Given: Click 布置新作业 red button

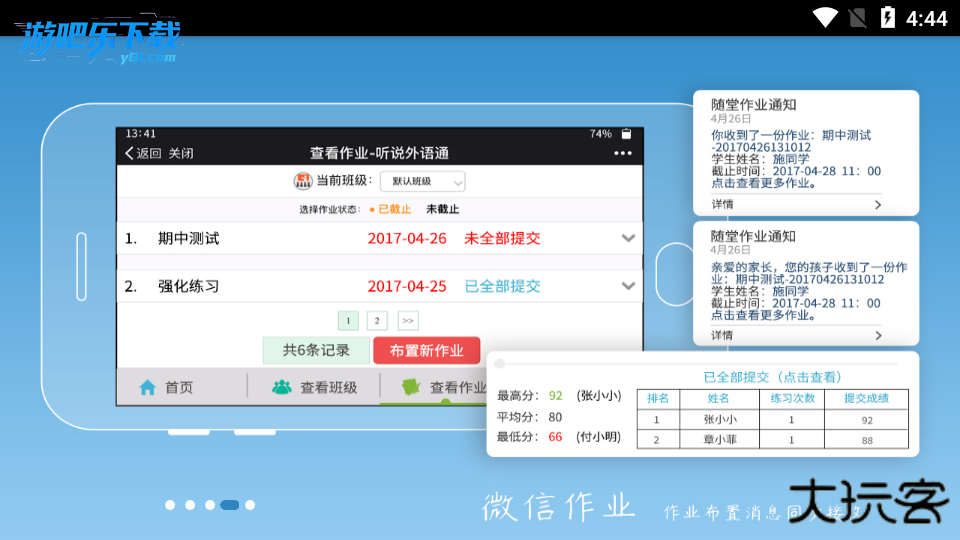Looking at the screenshot, I should tap(427, 350).
